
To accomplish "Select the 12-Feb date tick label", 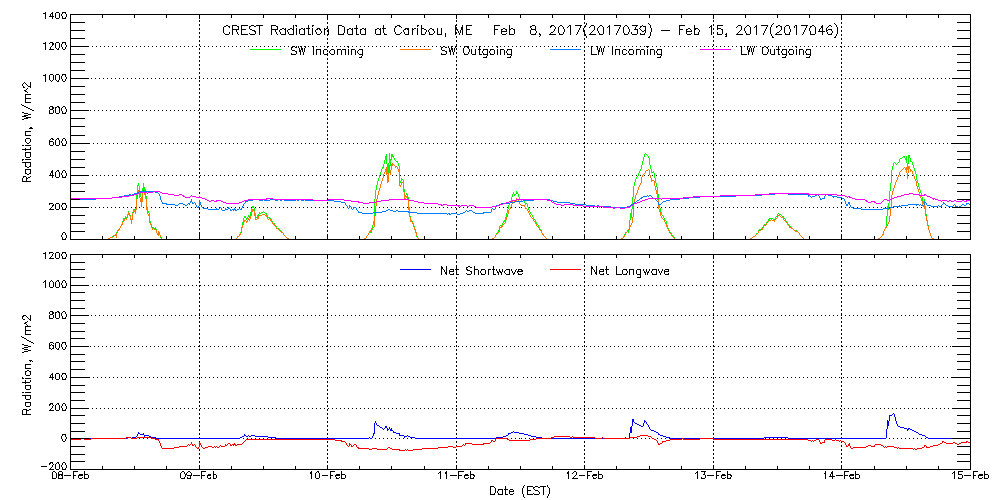I will point(585,477).
